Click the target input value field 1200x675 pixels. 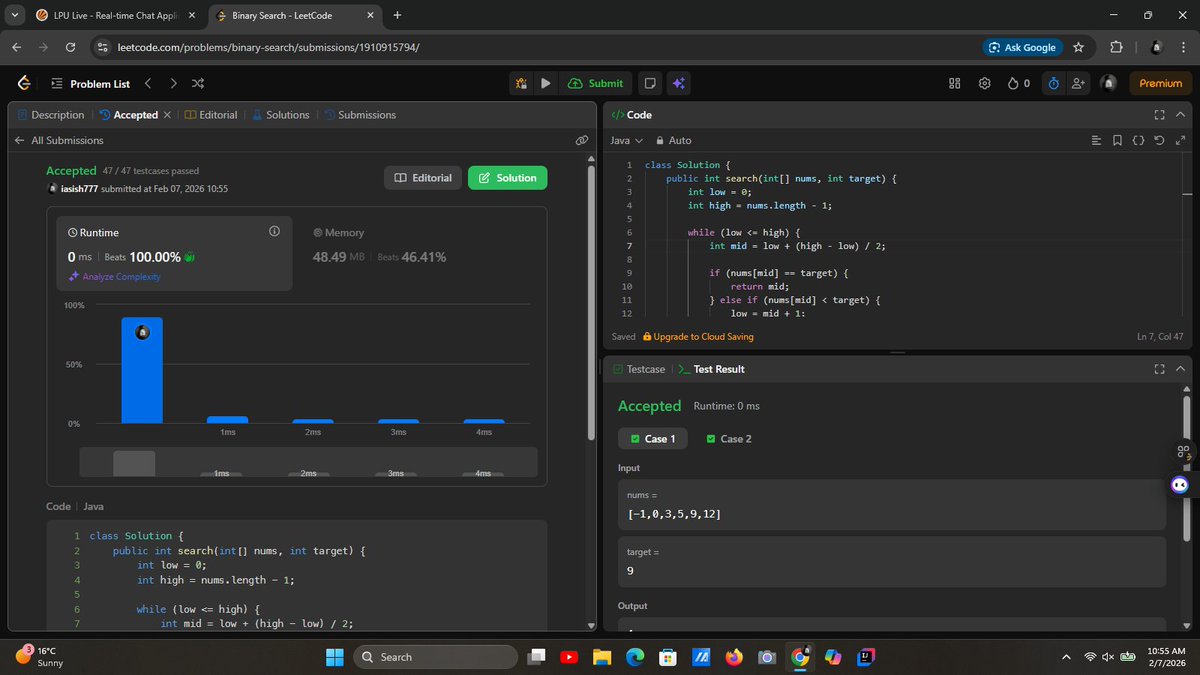[892, 562]
